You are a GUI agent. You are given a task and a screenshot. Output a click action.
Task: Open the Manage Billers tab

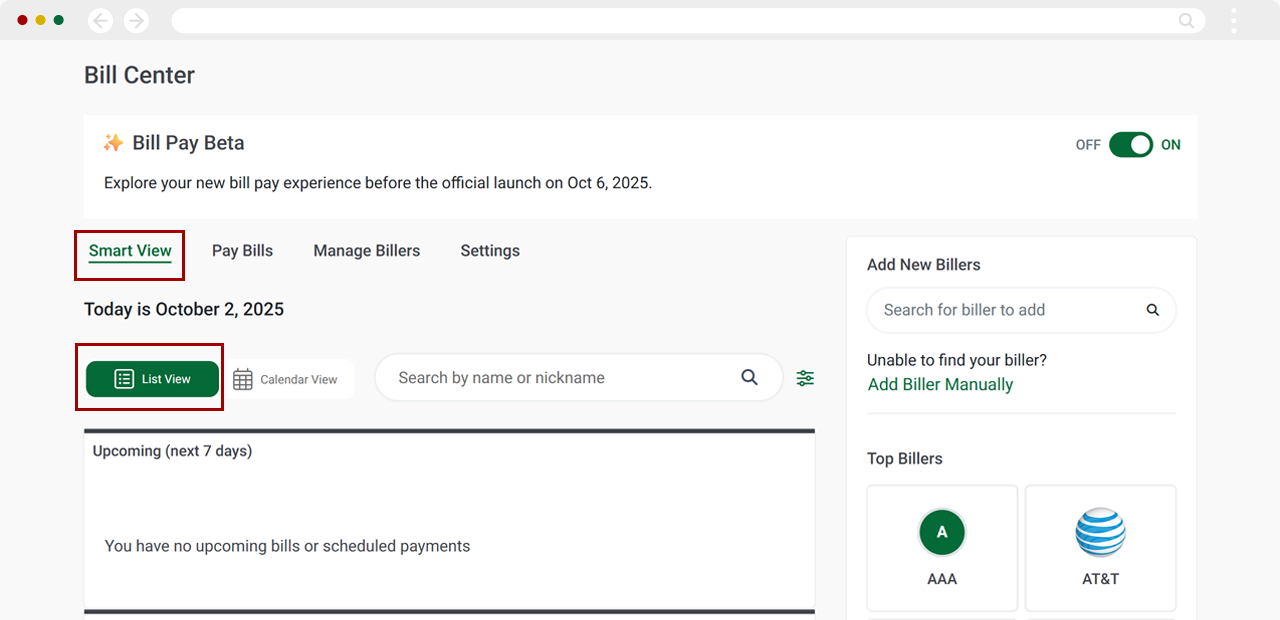366,250
